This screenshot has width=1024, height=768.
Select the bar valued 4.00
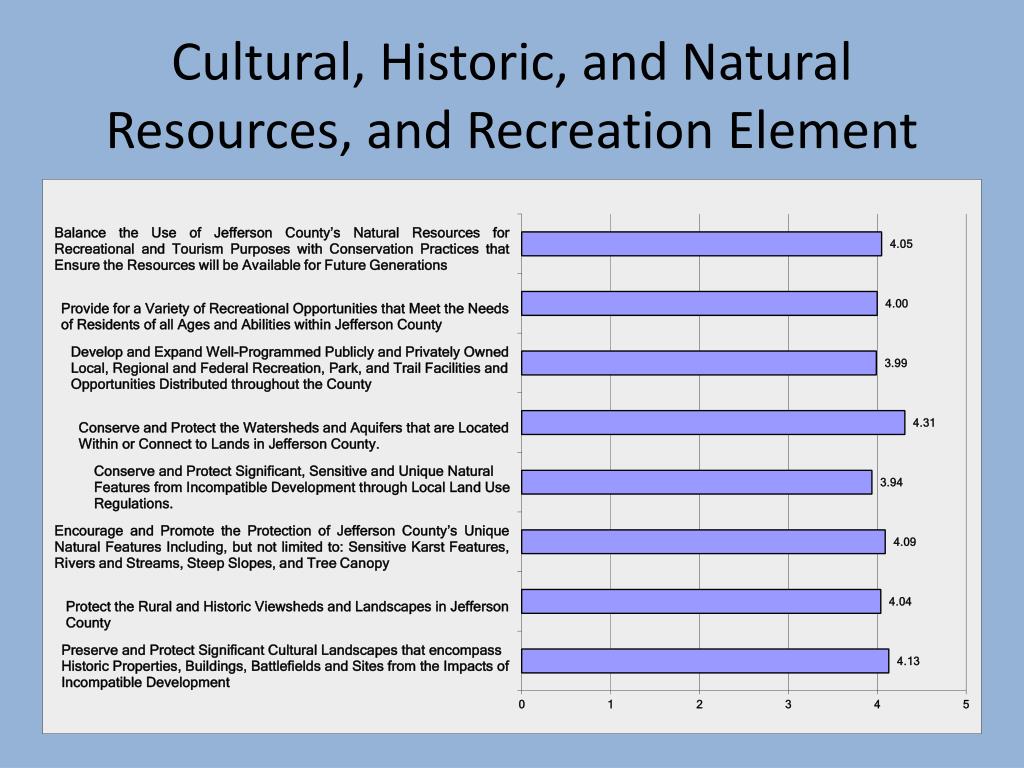699,304
